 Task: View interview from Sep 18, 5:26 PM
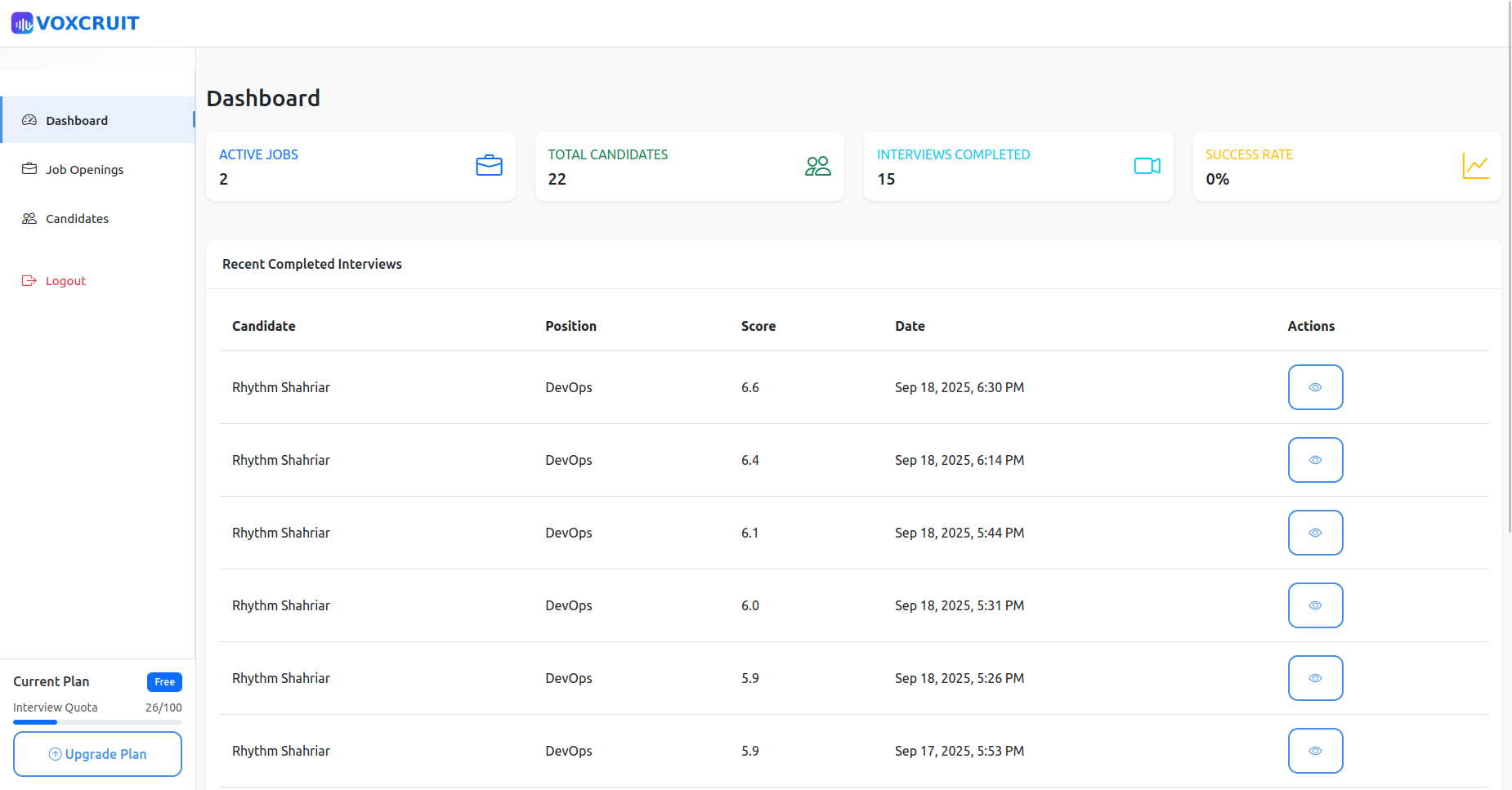pyautogui.click(x=1315, y=678)
